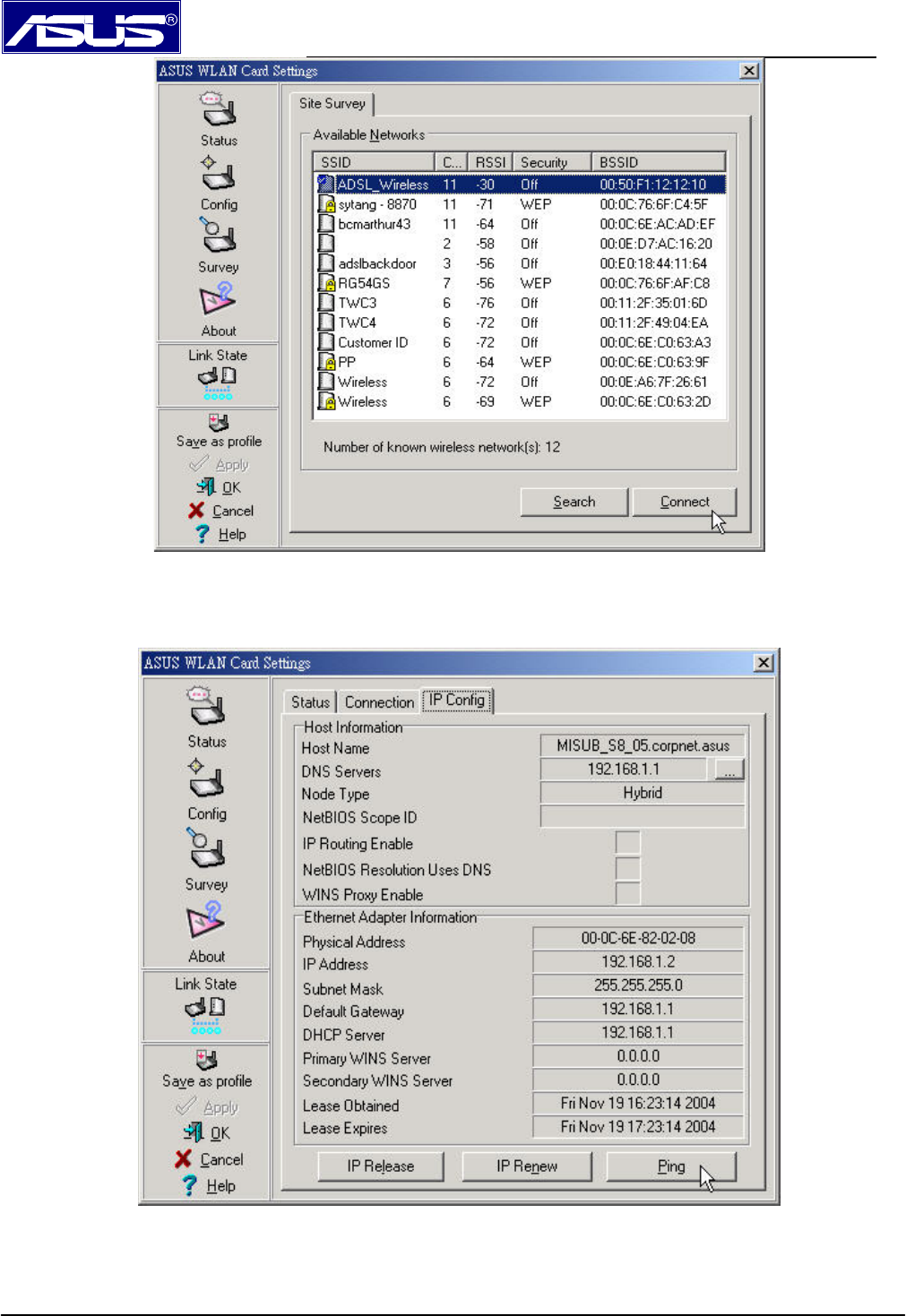Click Save as profile in Site Survey window
Screen dimensions: 906x1316
(x=219, y=431)
